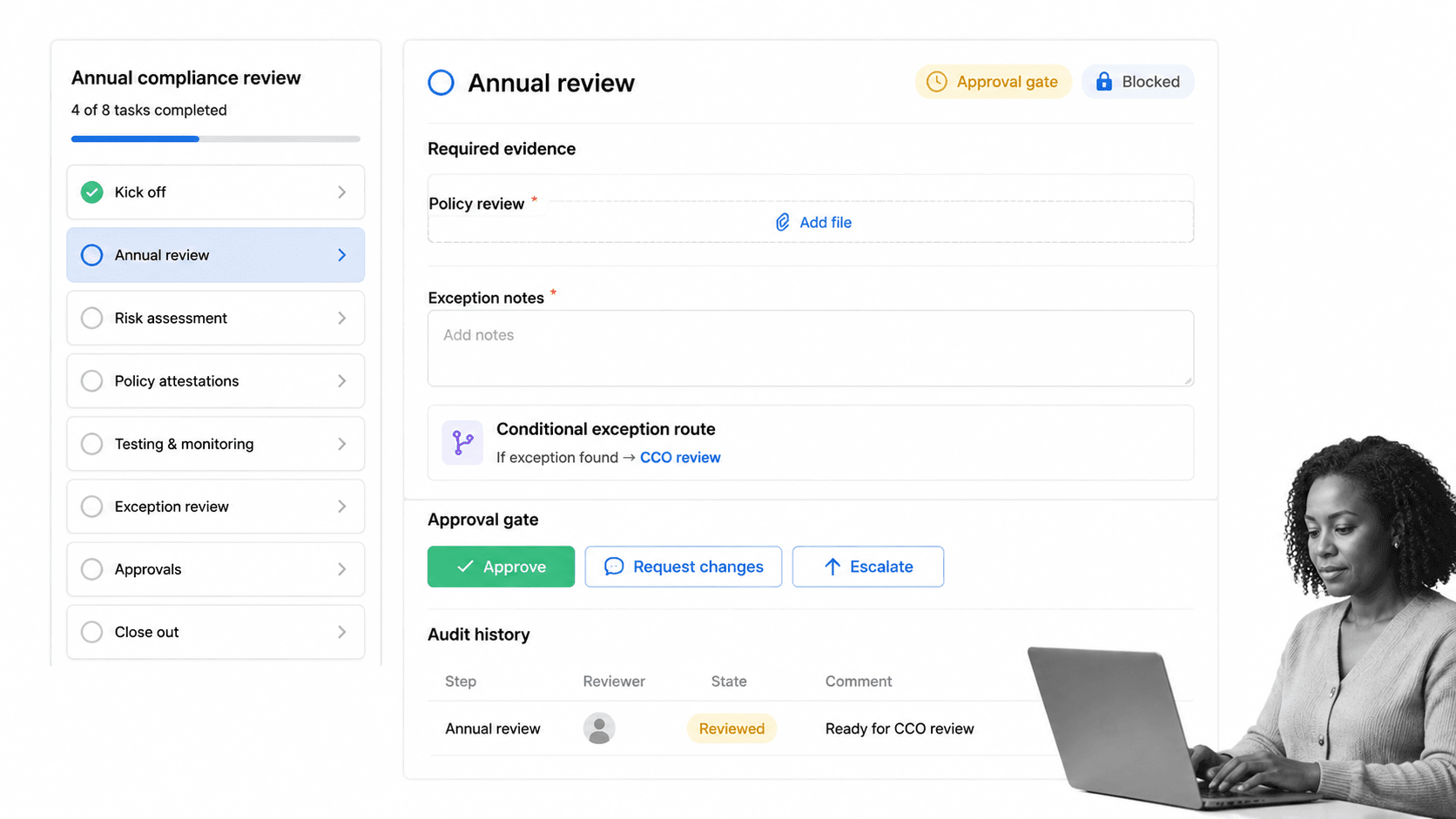Click the up arrow icon in Escalate
This screenshot has height=819, width=1456.
[832, 567]
